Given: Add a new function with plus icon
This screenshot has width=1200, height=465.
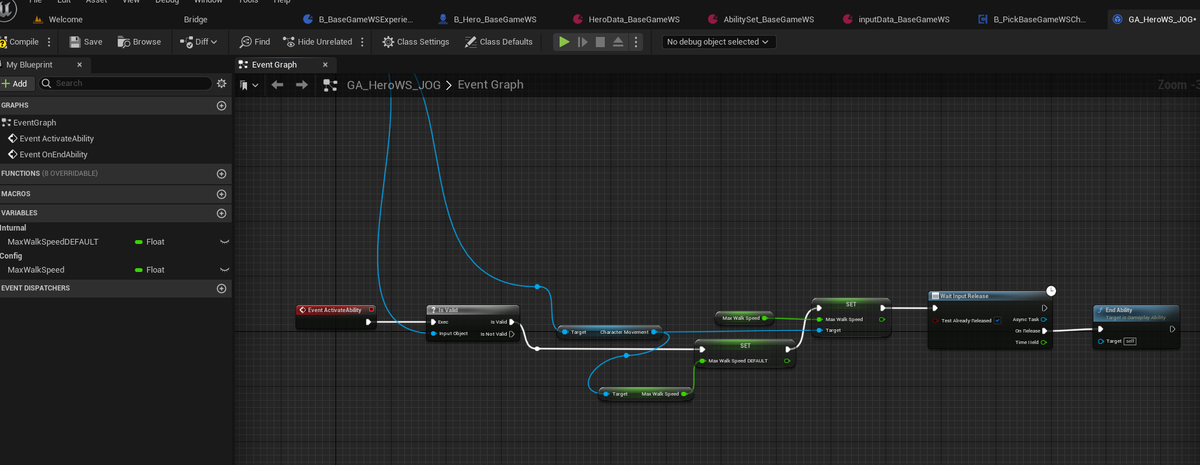Looking at the screenshot, I should [x=221, y=174].
